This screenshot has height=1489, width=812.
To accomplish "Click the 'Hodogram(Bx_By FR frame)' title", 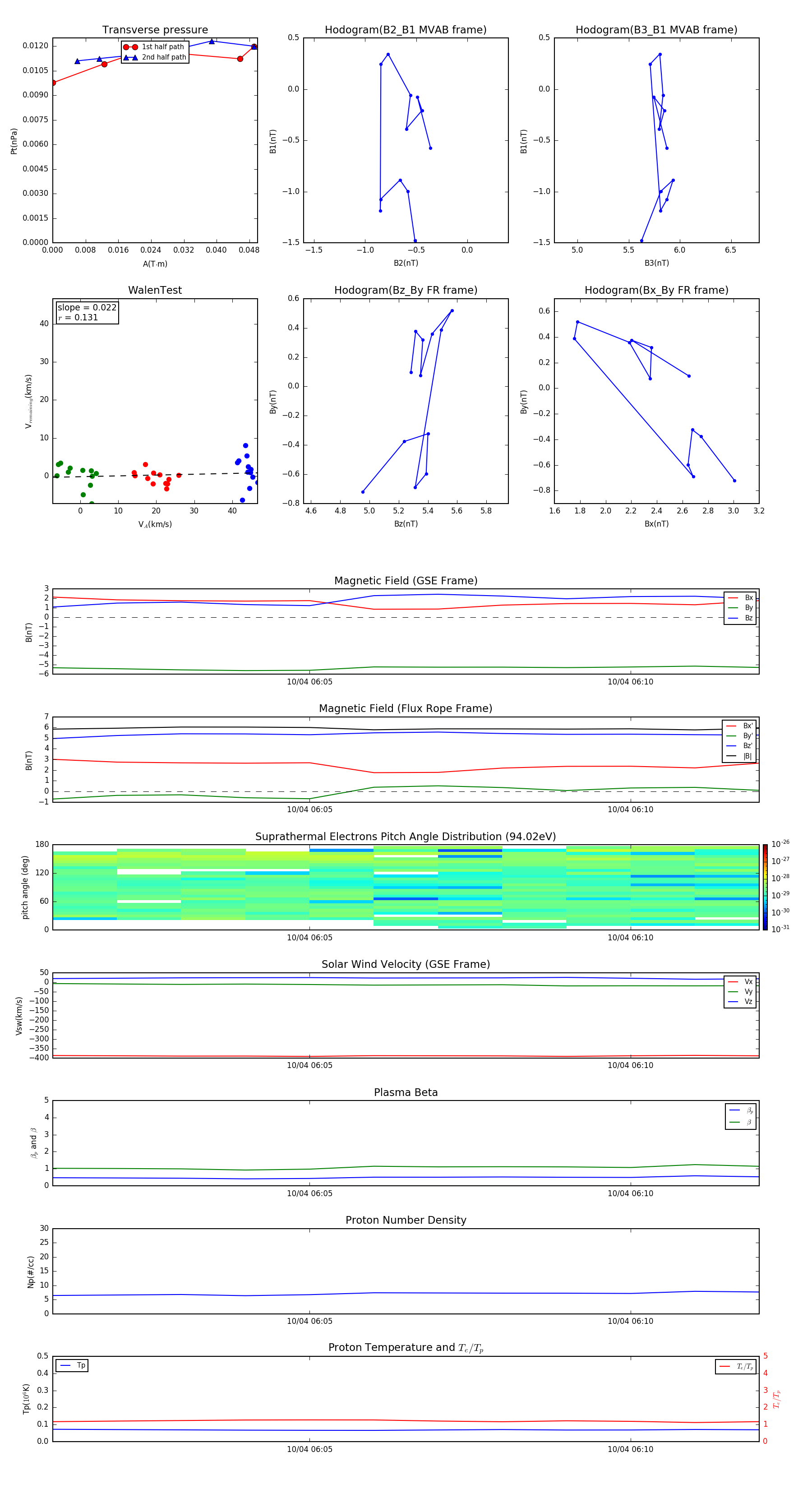I will [656, 290].
